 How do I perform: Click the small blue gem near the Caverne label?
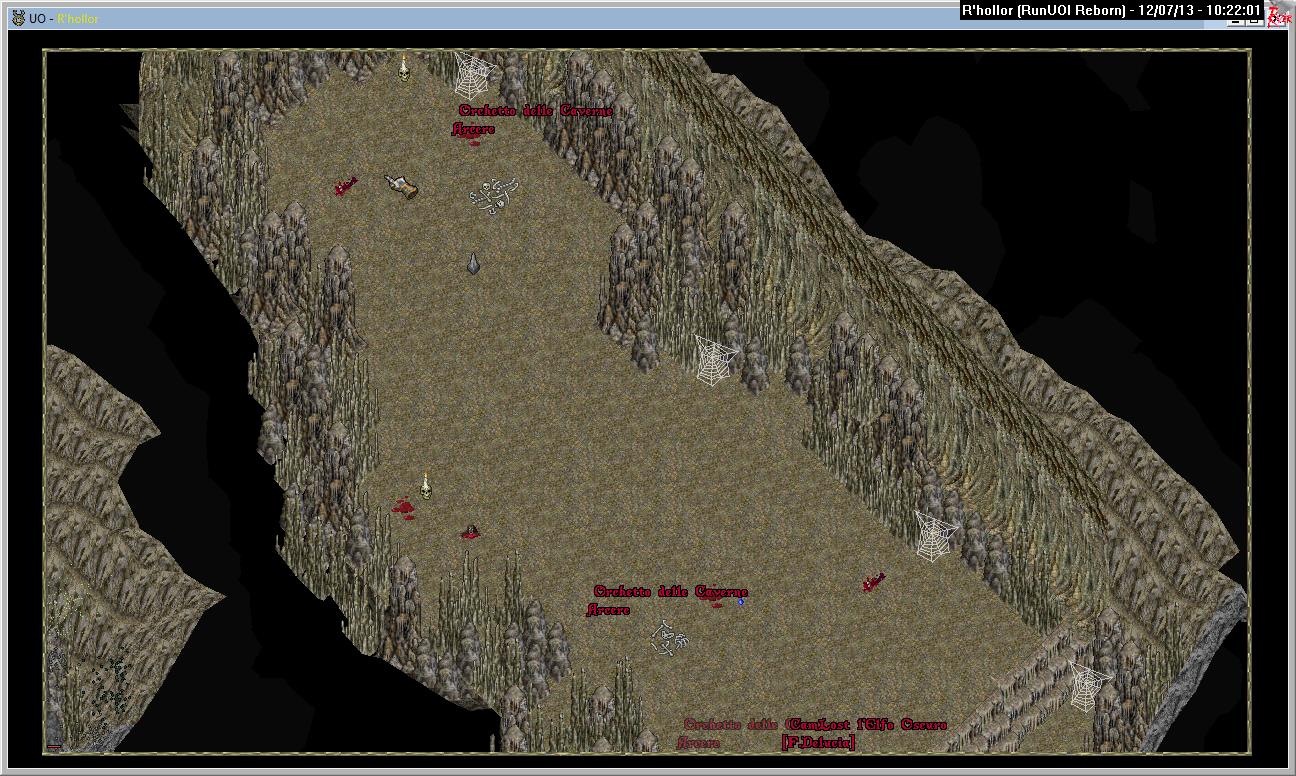point(741,602)
